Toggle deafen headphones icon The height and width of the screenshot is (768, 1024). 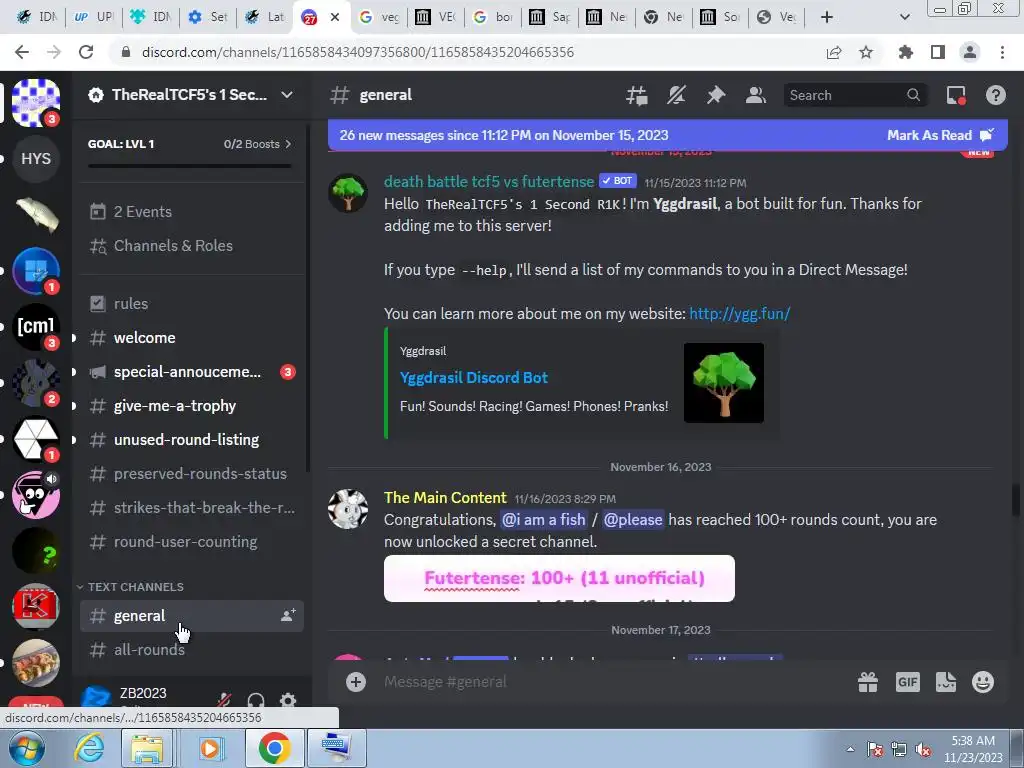[x=256, y=701]
